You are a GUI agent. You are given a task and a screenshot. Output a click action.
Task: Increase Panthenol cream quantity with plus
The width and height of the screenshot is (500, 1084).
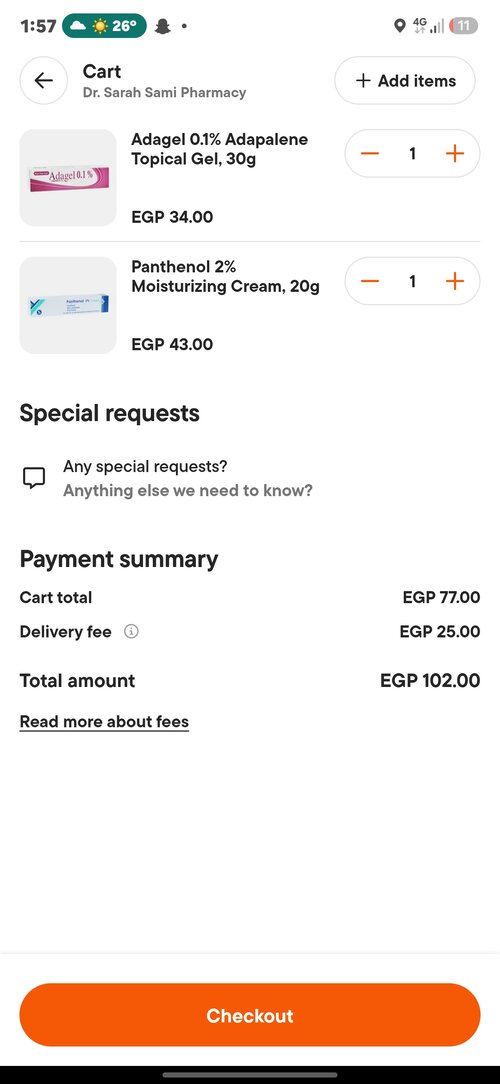click(x=454, y=281)
